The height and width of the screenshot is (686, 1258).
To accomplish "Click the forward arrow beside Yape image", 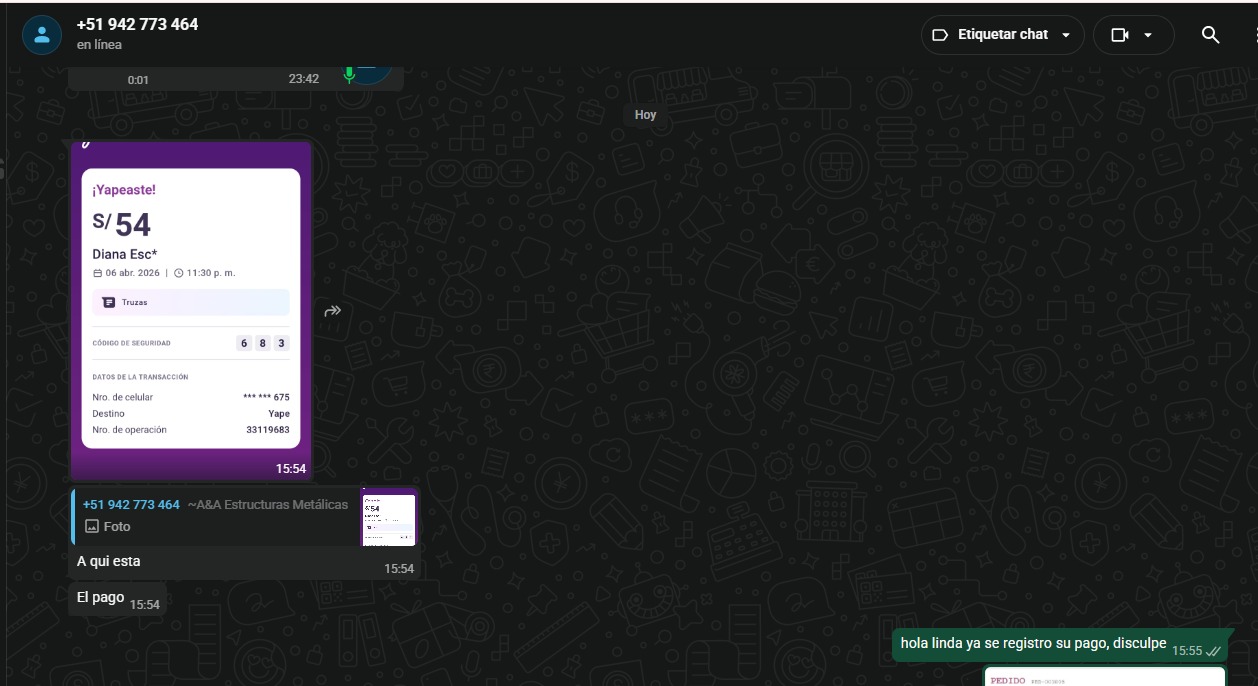I will point(333,311).
